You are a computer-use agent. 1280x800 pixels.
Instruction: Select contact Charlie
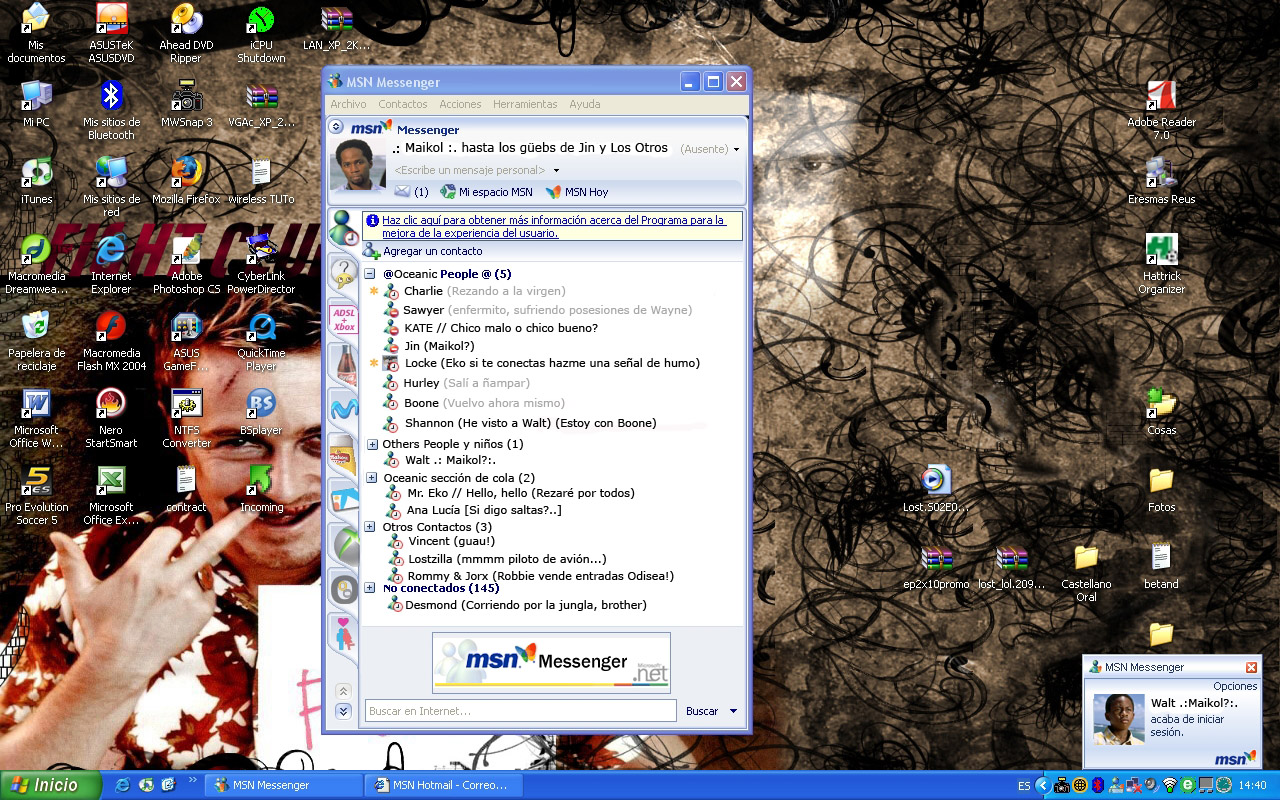pos(474,291)
